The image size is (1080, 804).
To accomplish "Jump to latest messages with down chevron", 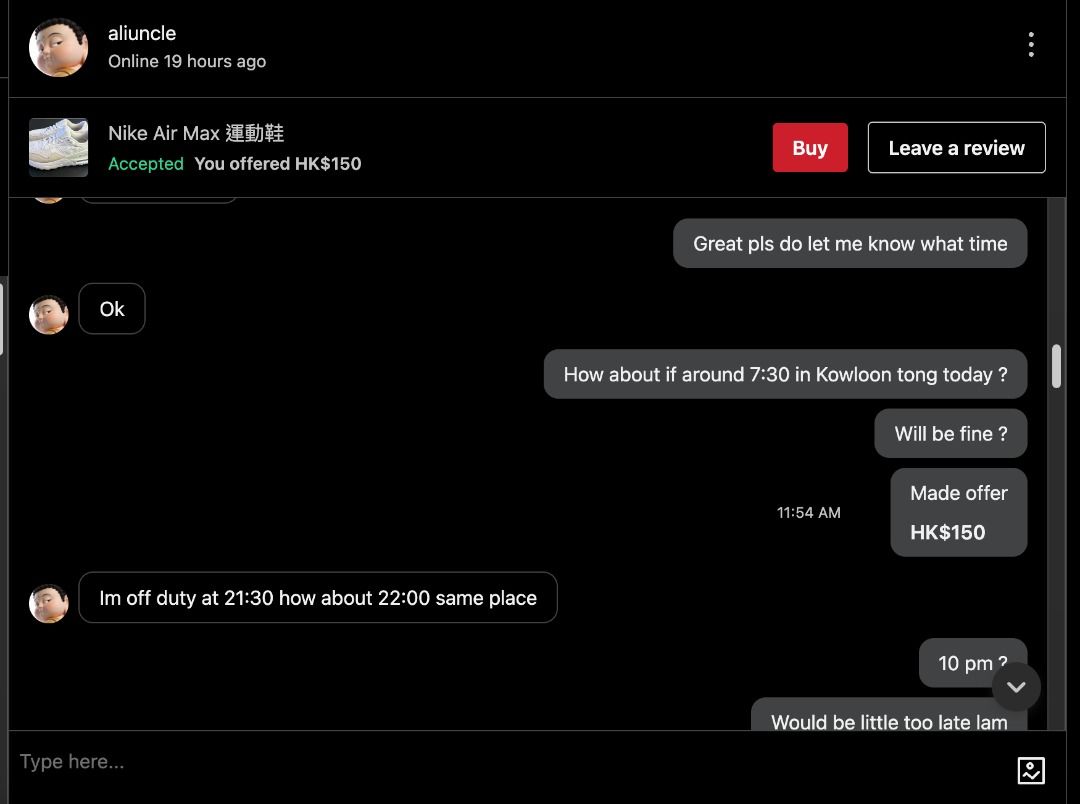I will [1016, 687].
